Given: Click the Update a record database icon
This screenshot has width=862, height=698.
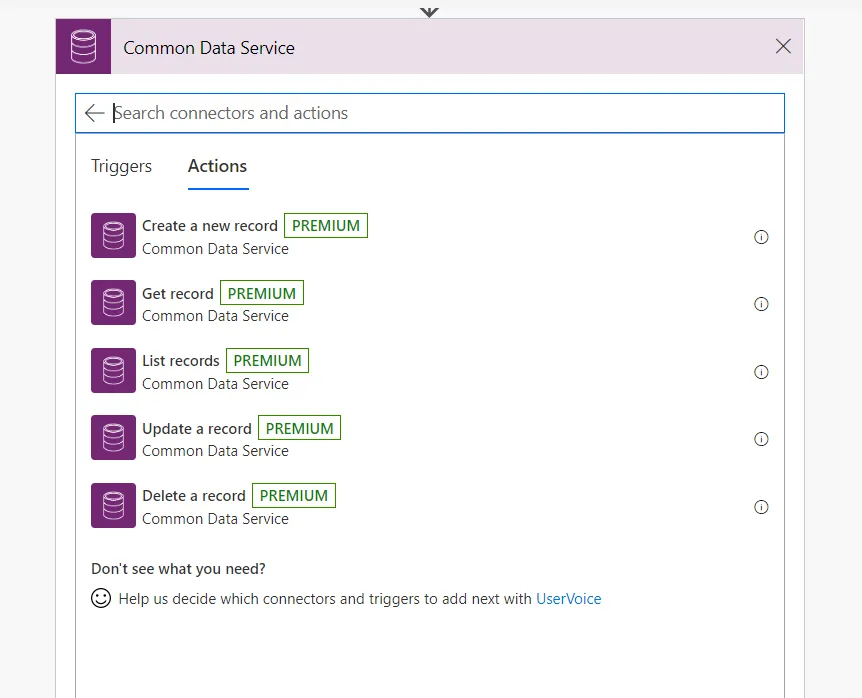Looking at the screenshot, I should [113, 438].
